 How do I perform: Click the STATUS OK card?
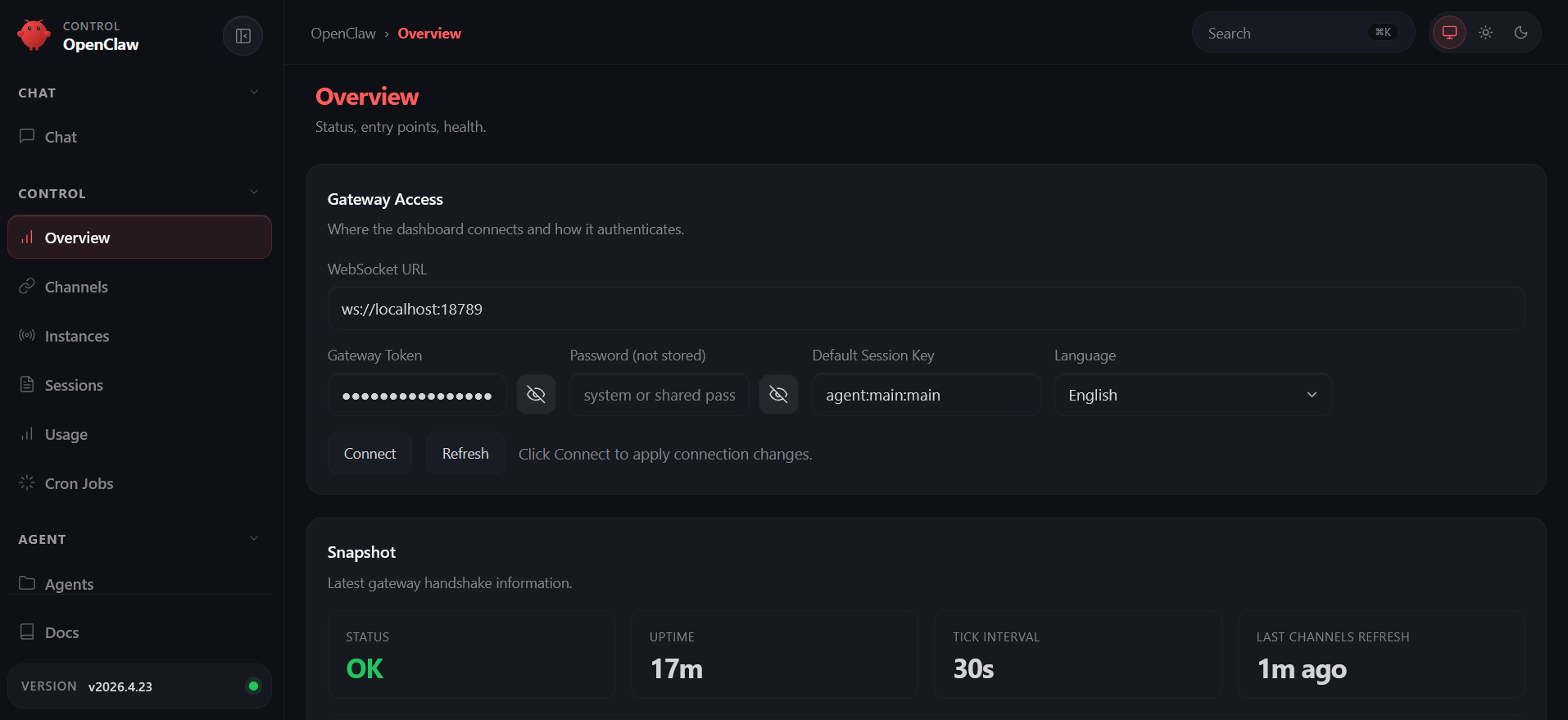[x=471, y=654]
